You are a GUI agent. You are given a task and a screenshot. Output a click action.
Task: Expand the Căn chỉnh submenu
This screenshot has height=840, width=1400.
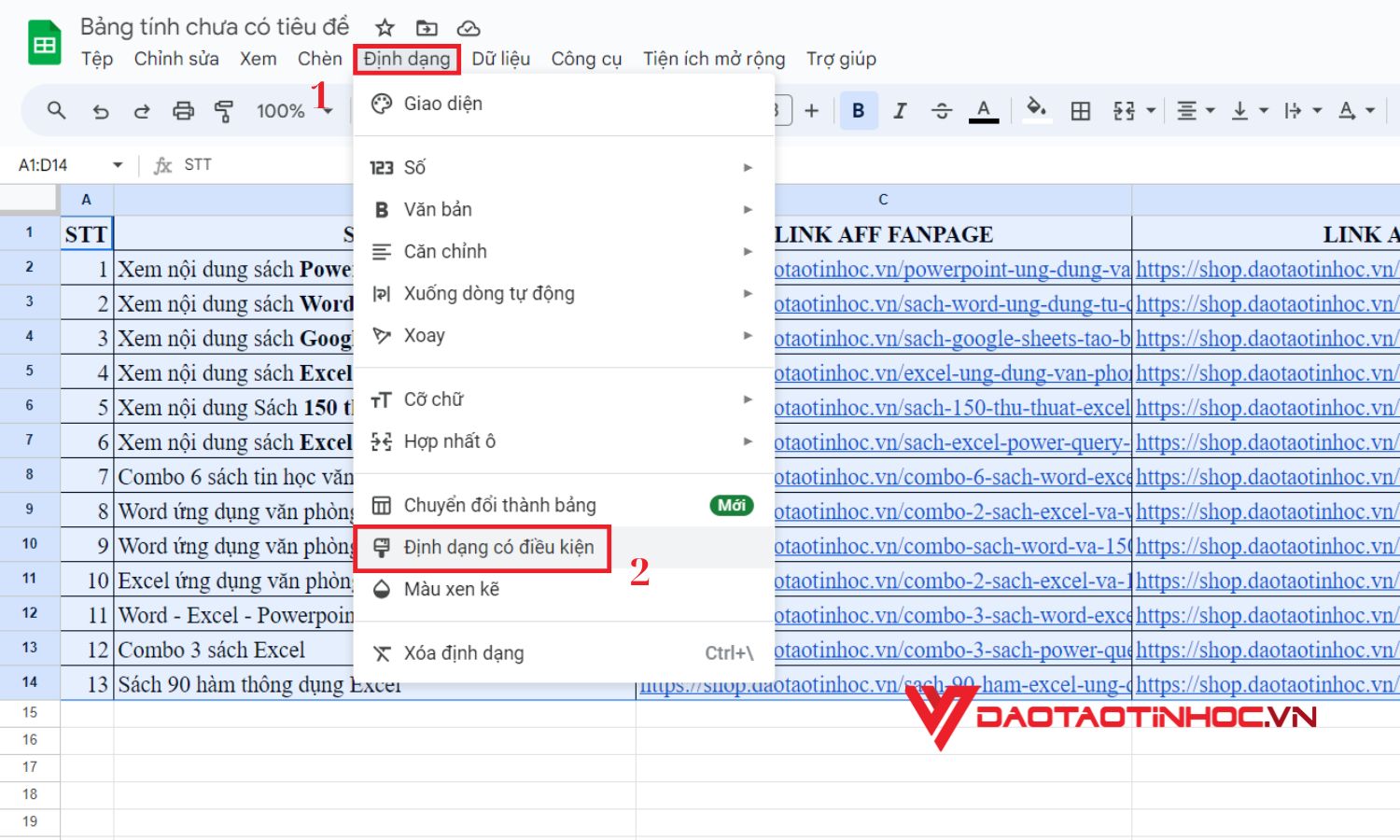tap(445, 251)
